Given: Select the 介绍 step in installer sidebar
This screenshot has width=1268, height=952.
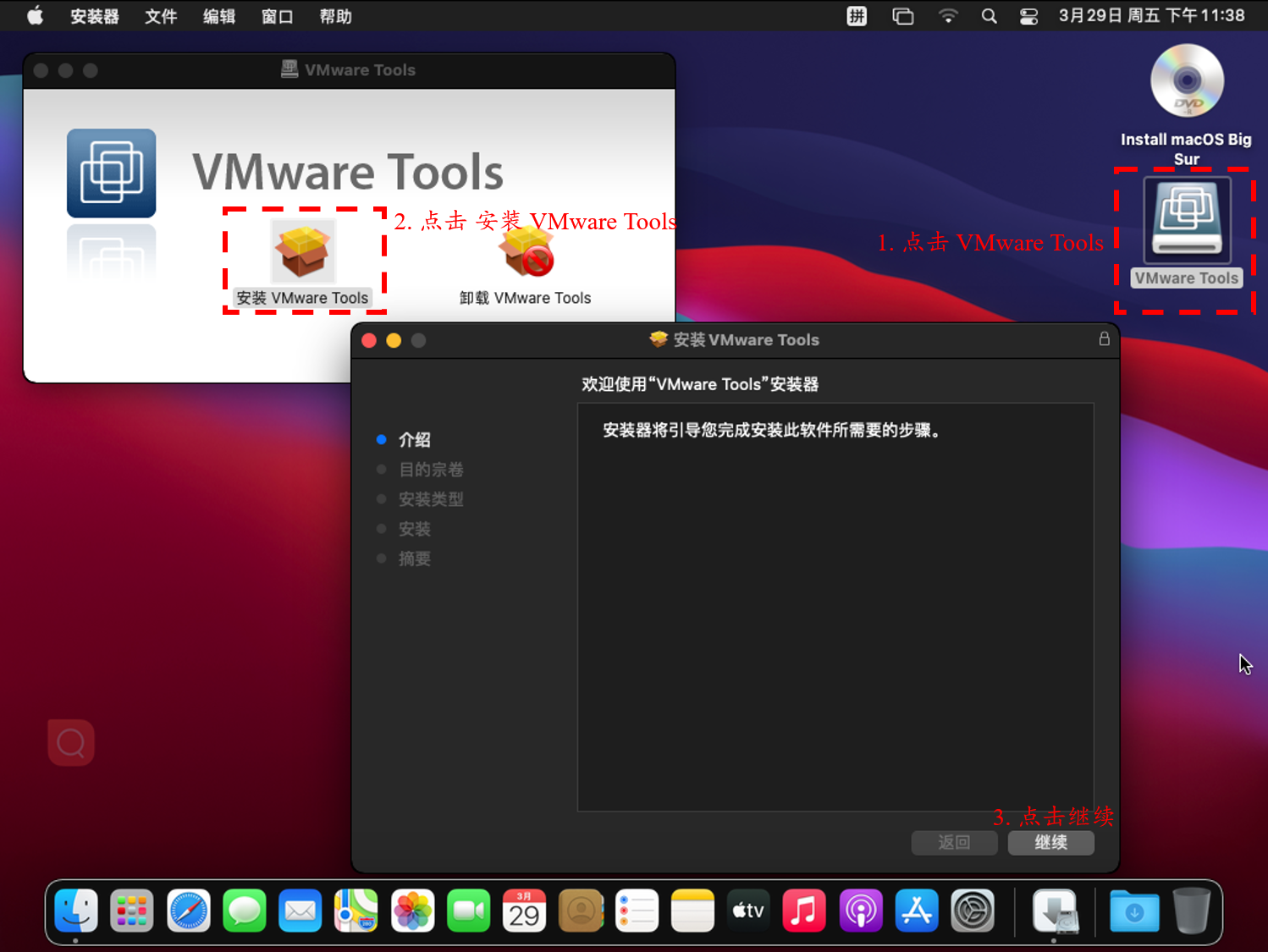Looking at the screenshot, I should pyautogui.click(x=415, y=440).
